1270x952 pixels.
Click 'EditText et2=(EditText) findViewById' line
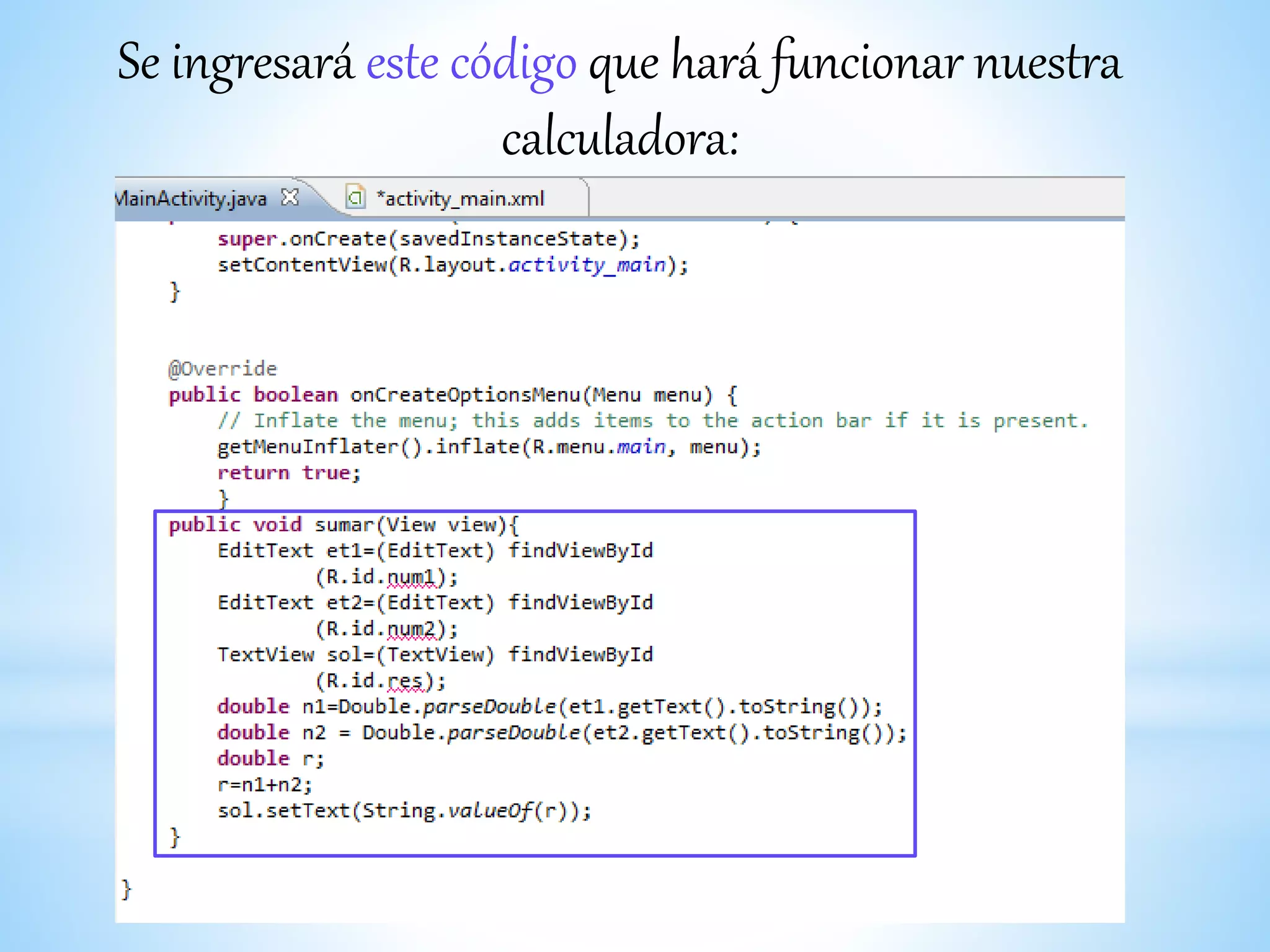(x=435, y=603)
